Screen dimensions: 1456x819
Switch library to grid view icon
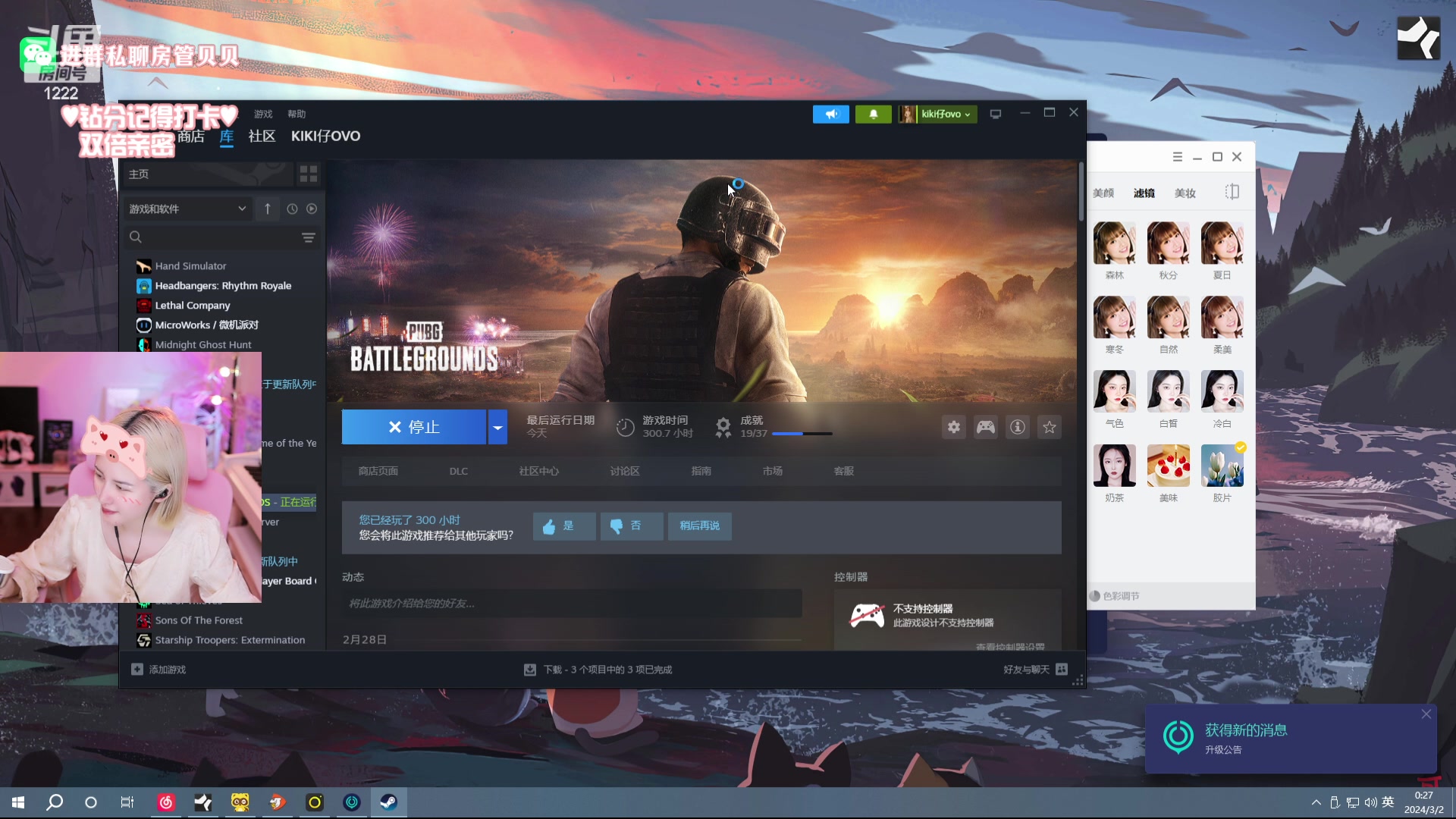point(308,174)
